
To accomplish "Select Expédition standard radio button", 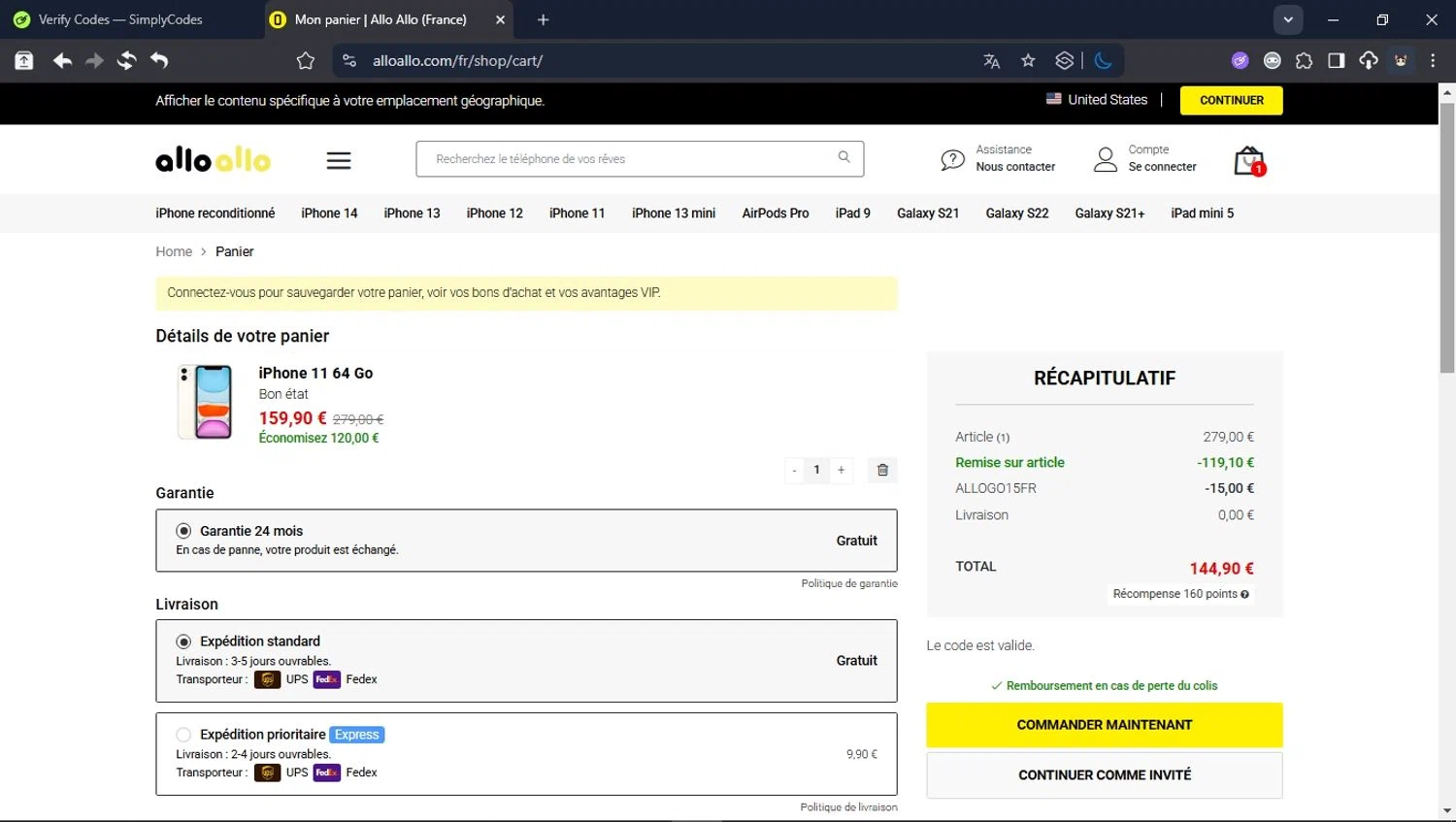I will pos(183,641).
